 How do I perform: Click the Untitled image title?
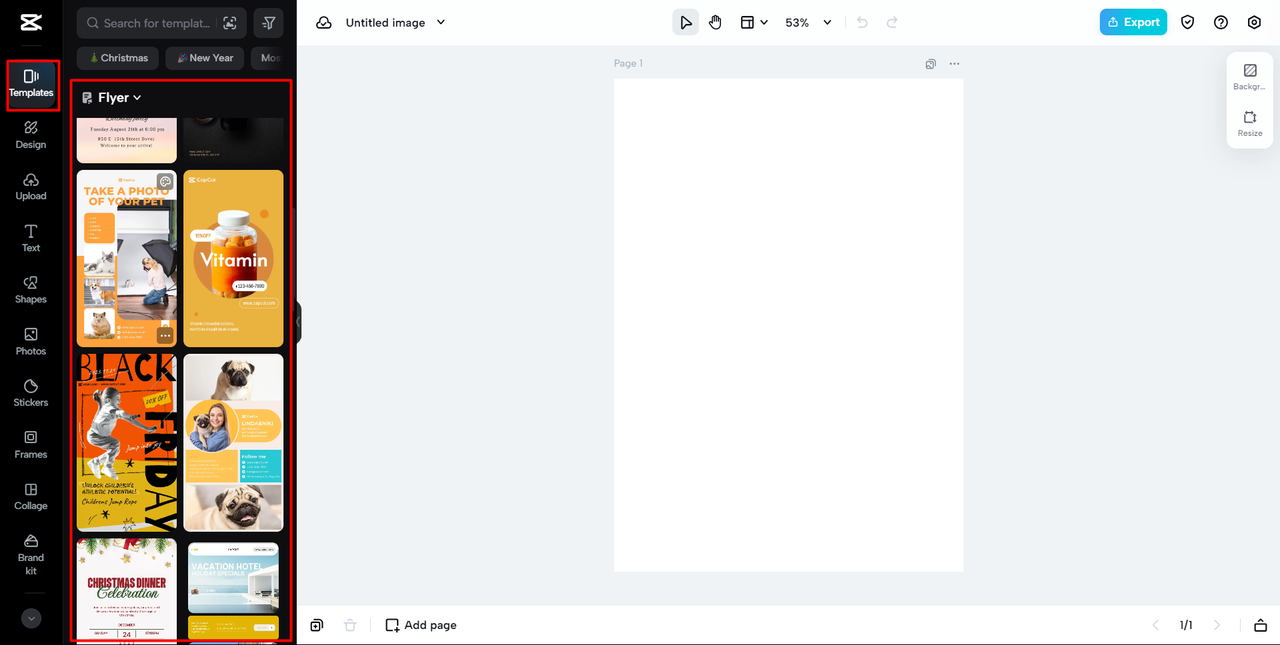pyautogui.click(x=385, y=22)
